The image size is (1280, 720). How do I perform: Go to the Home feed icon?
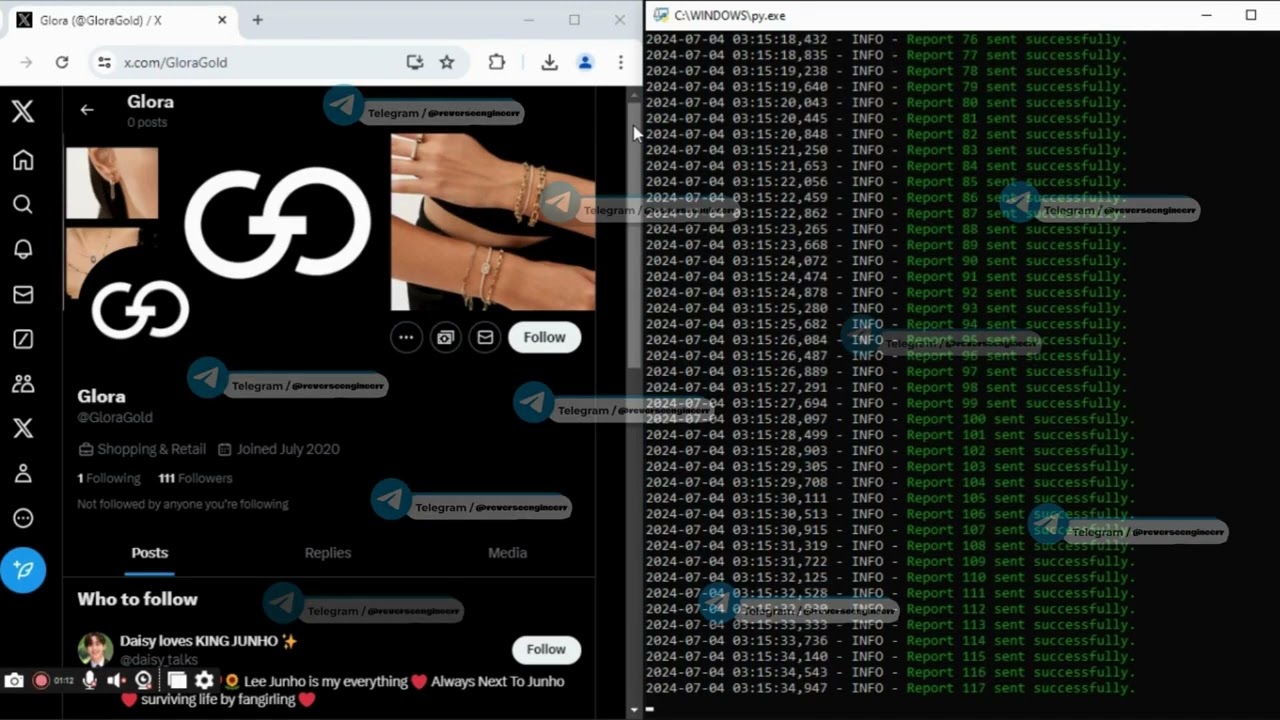tap(23, 160)
